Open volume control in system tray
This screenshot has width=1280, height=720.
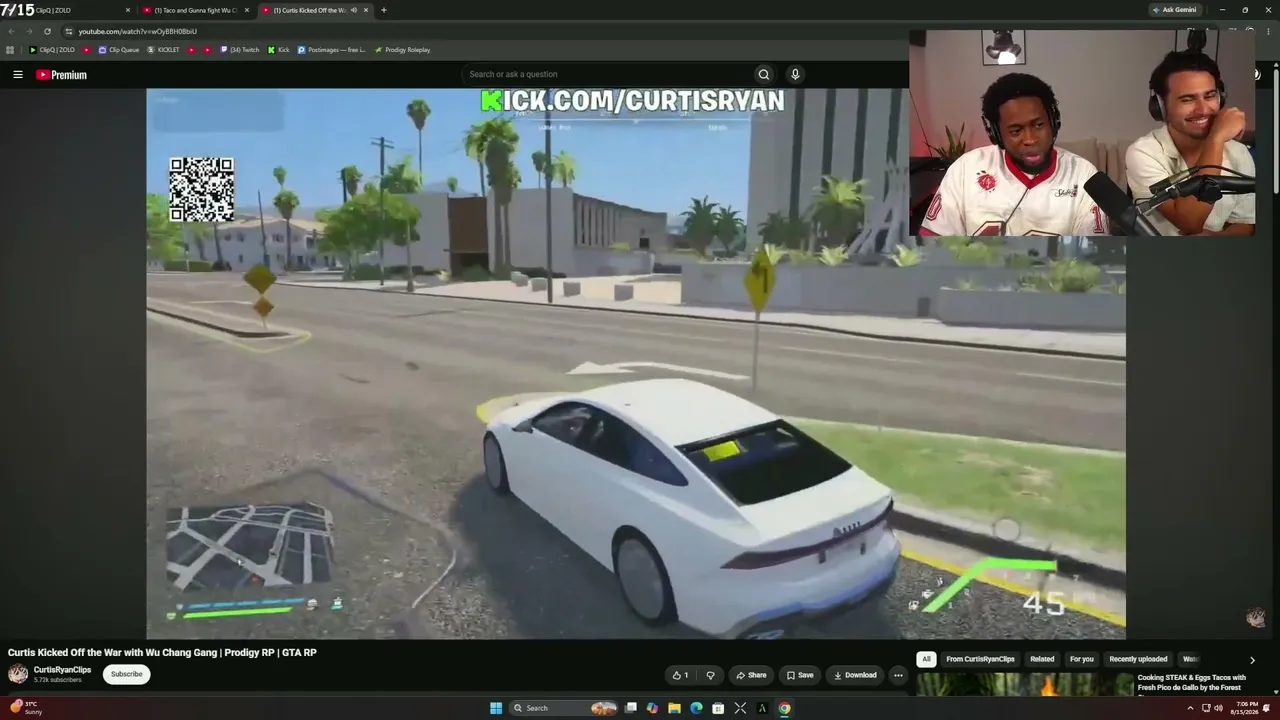tap(1218, 708)
